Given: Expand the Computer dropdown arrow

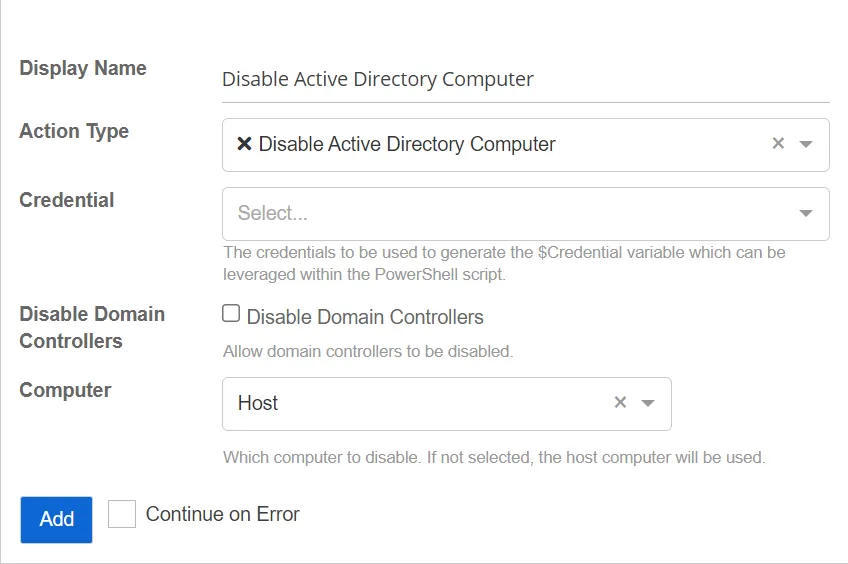Looking at the screenshot, I should click(648, 403).
